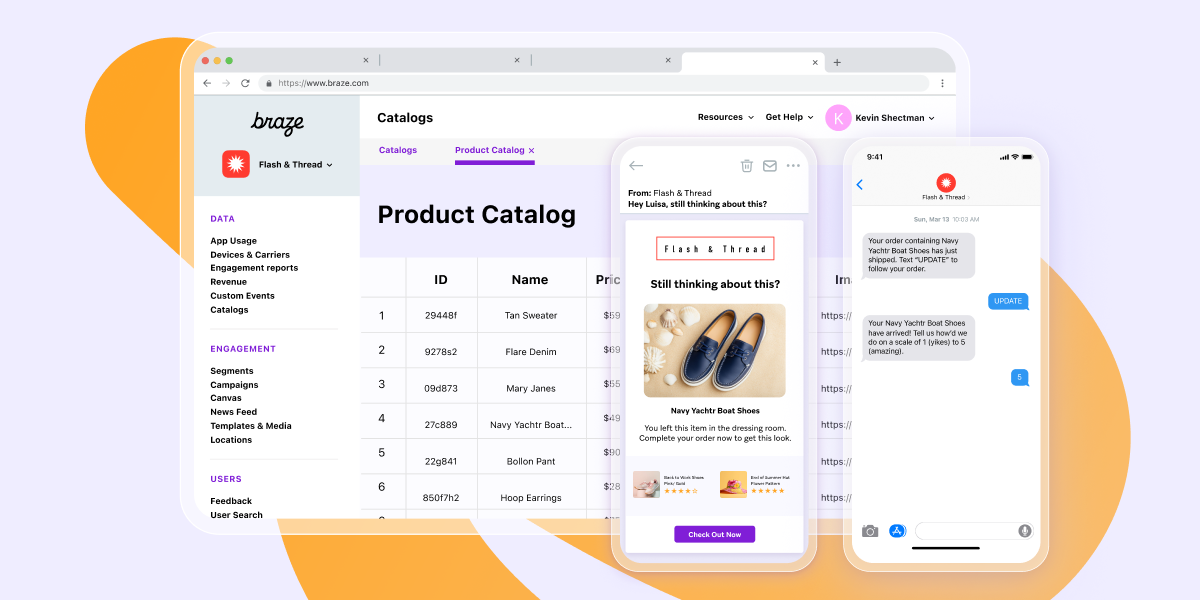Tap the back arrow in email view
Screen dimensions: 1200x600
click(636, 166)
